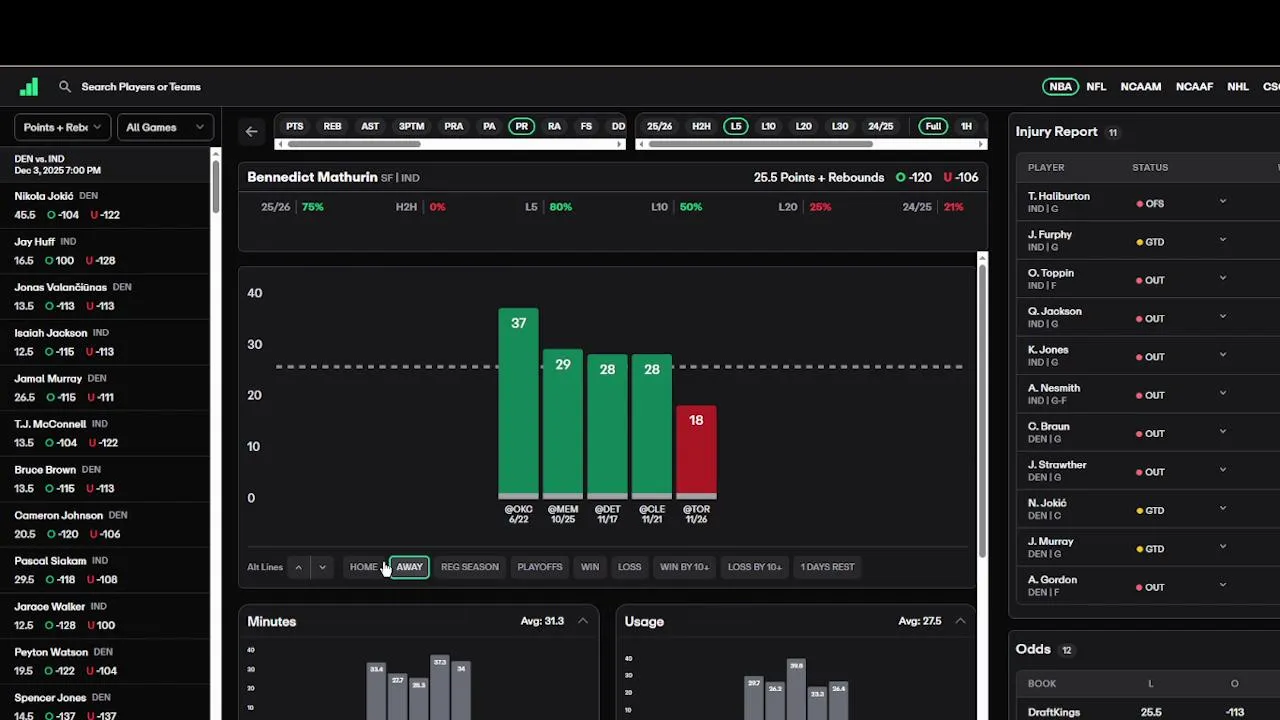This screenshot has height=720, width=1280.
Task: Open the Points + Reb stat dropdown
Action: tap(62, 127)
